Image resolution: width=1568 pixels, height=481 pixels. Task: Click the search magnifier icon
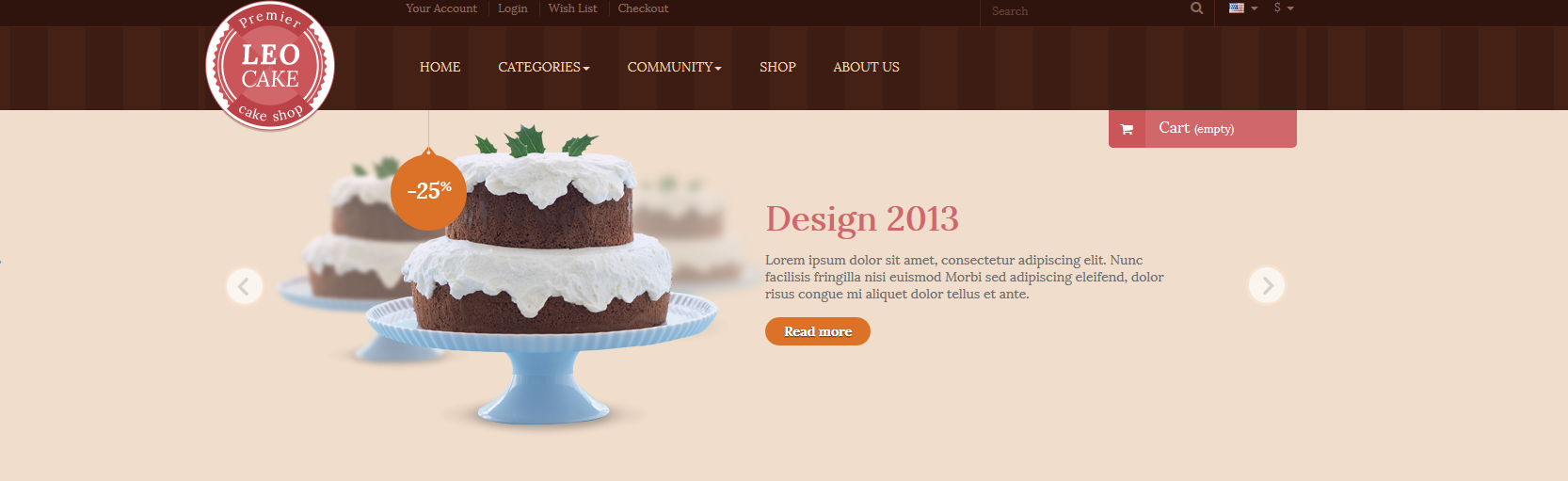pyautogui.click(x=1196, y=8)
